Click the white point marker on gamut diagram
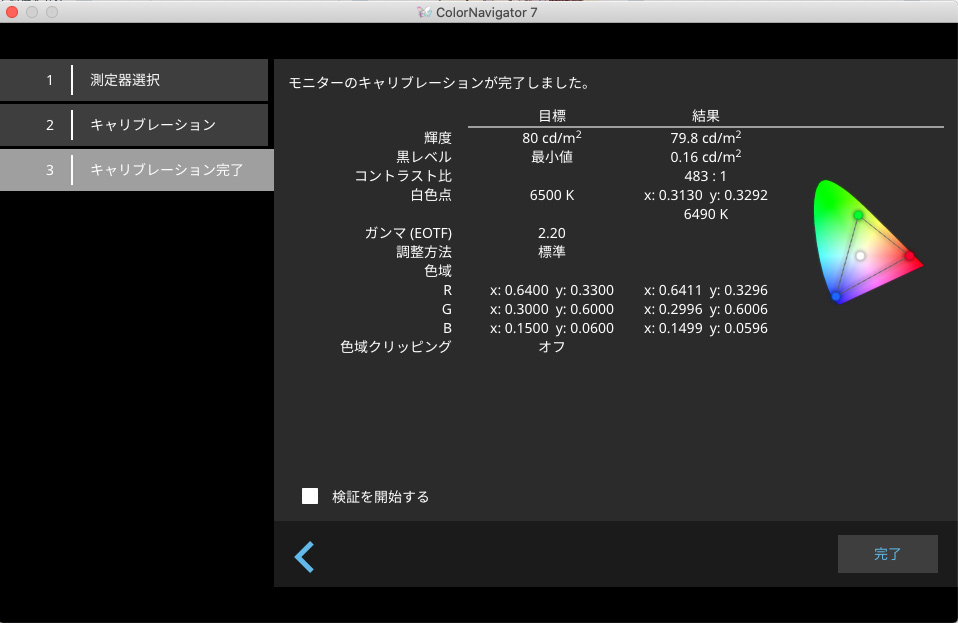The width and height of the screenshot is (958, 623). click(x=860, y=255)
